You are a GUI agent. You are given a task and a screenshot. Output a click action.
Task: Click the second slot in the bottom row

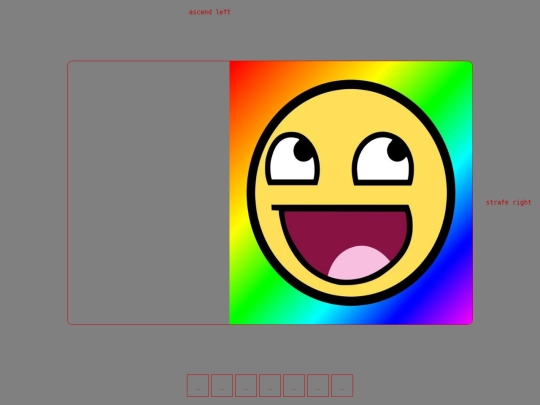tap(222, 385)
